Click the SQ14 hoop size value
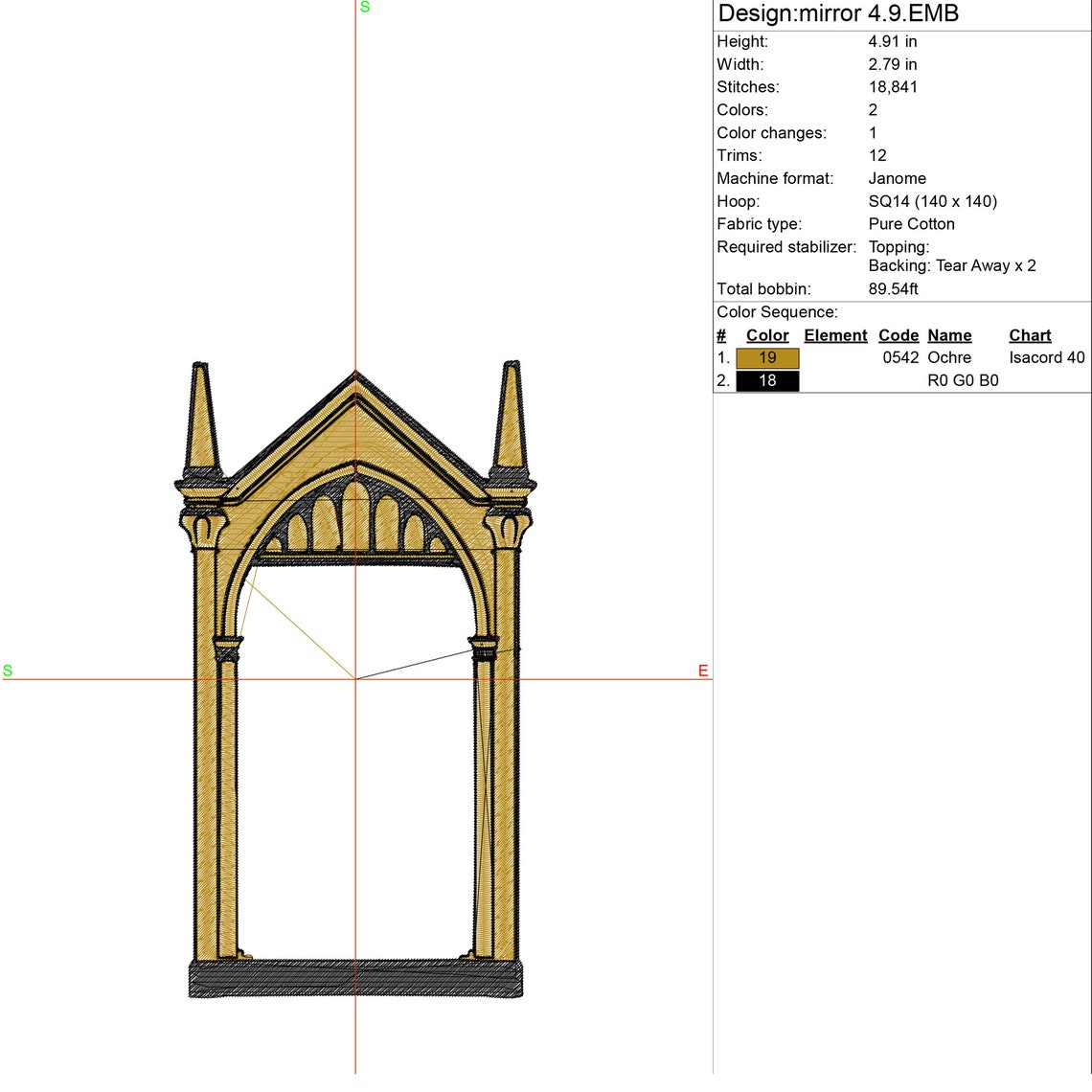 click(932, 201)
